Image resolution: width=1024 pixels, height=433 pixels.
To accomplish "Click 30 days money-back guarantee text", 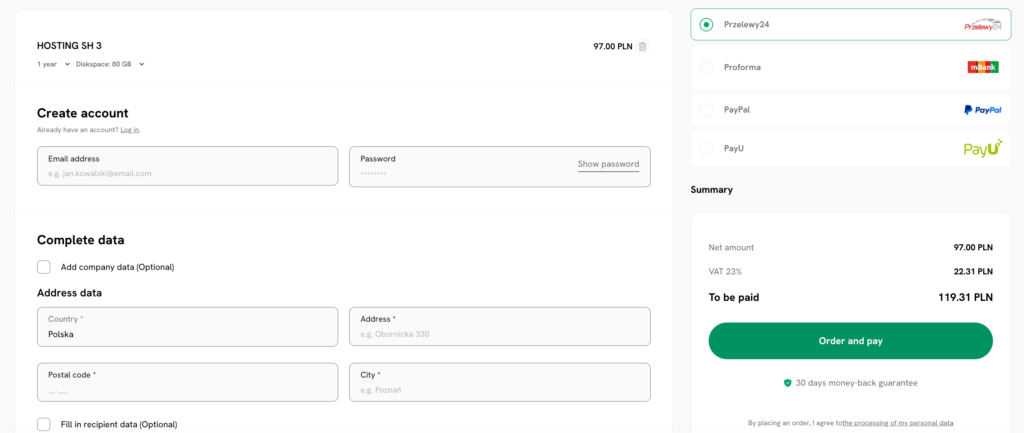I will tap(856, 383).
